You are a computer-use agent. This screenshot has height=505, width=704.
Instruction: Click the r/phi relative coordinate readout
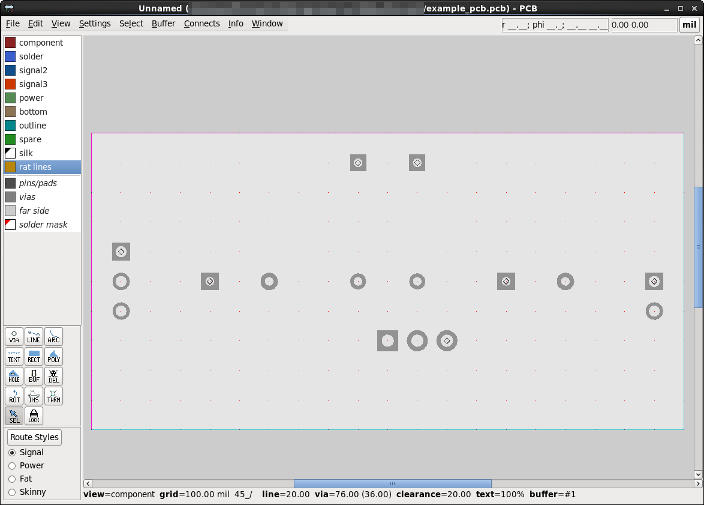555,25
